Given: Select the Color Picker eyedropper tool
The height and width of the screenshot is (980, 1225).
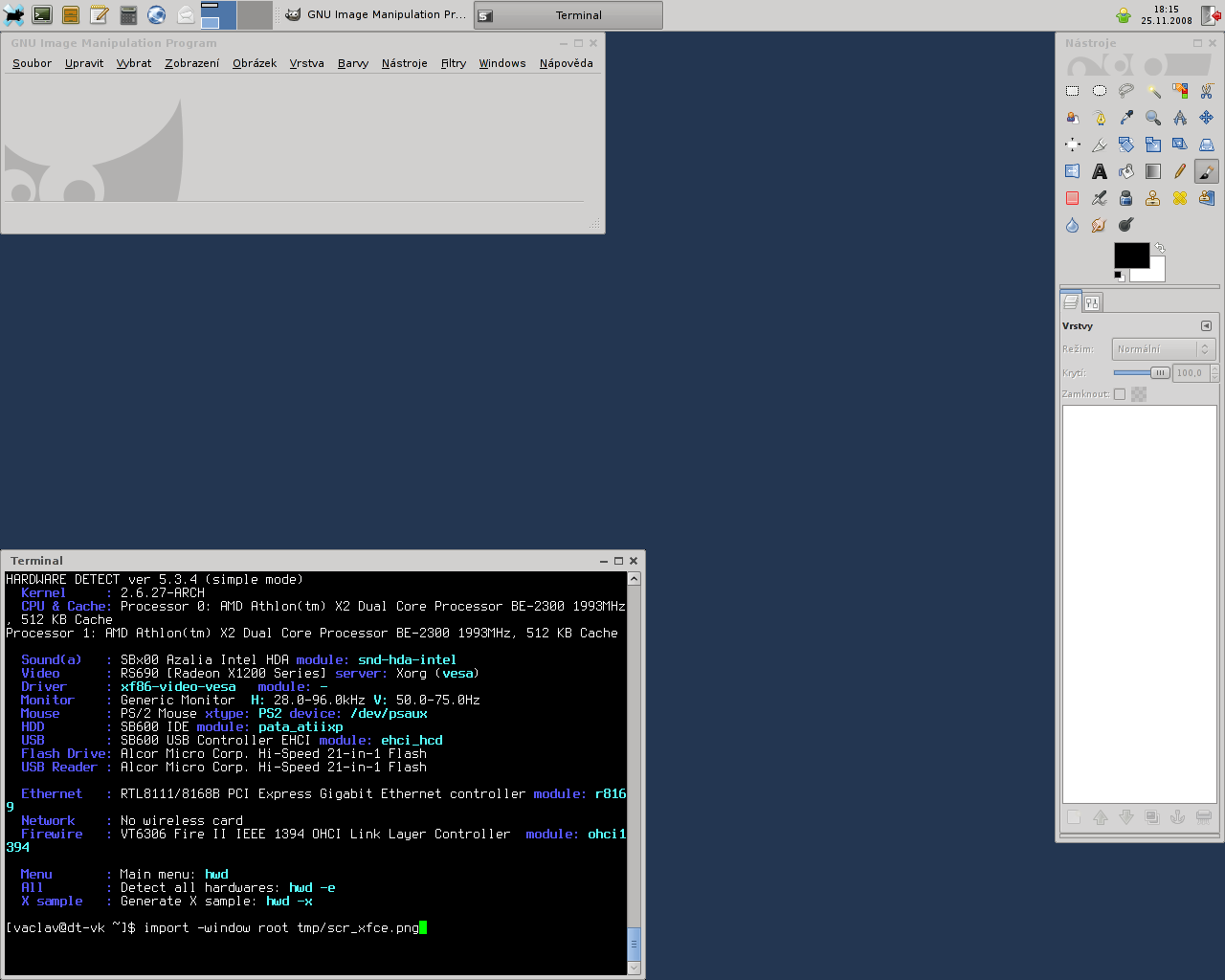Looking at the screenshot, I should [x=1126, y=118].
